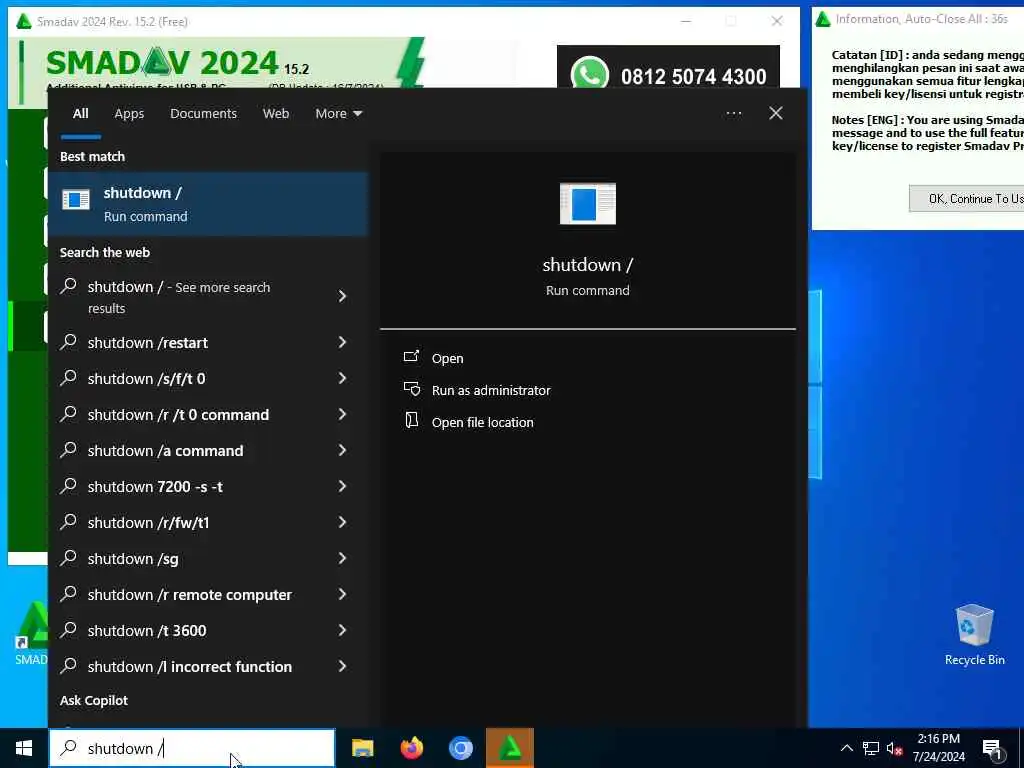
Task: Open the Recycle Bin desktop icon
Action: pyautogui.click(x=974, y=635)
